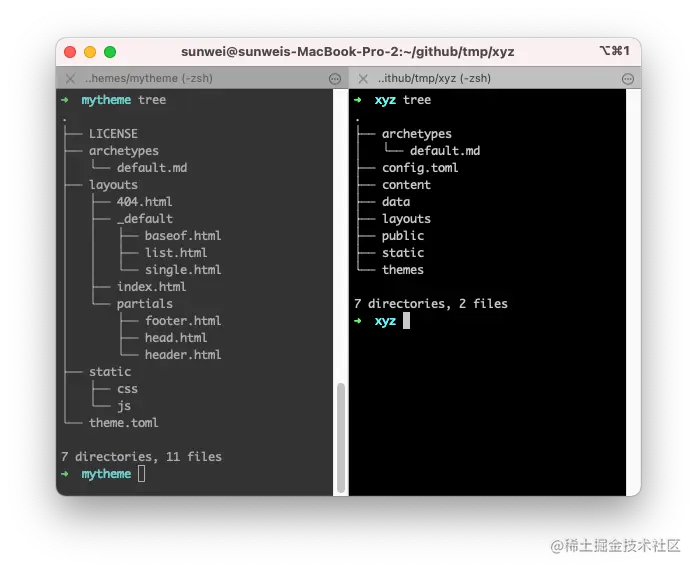Switch to the ..hemes/mytheme (-zsh) tab
Screen dimensions: 697x570
[202, 79]
